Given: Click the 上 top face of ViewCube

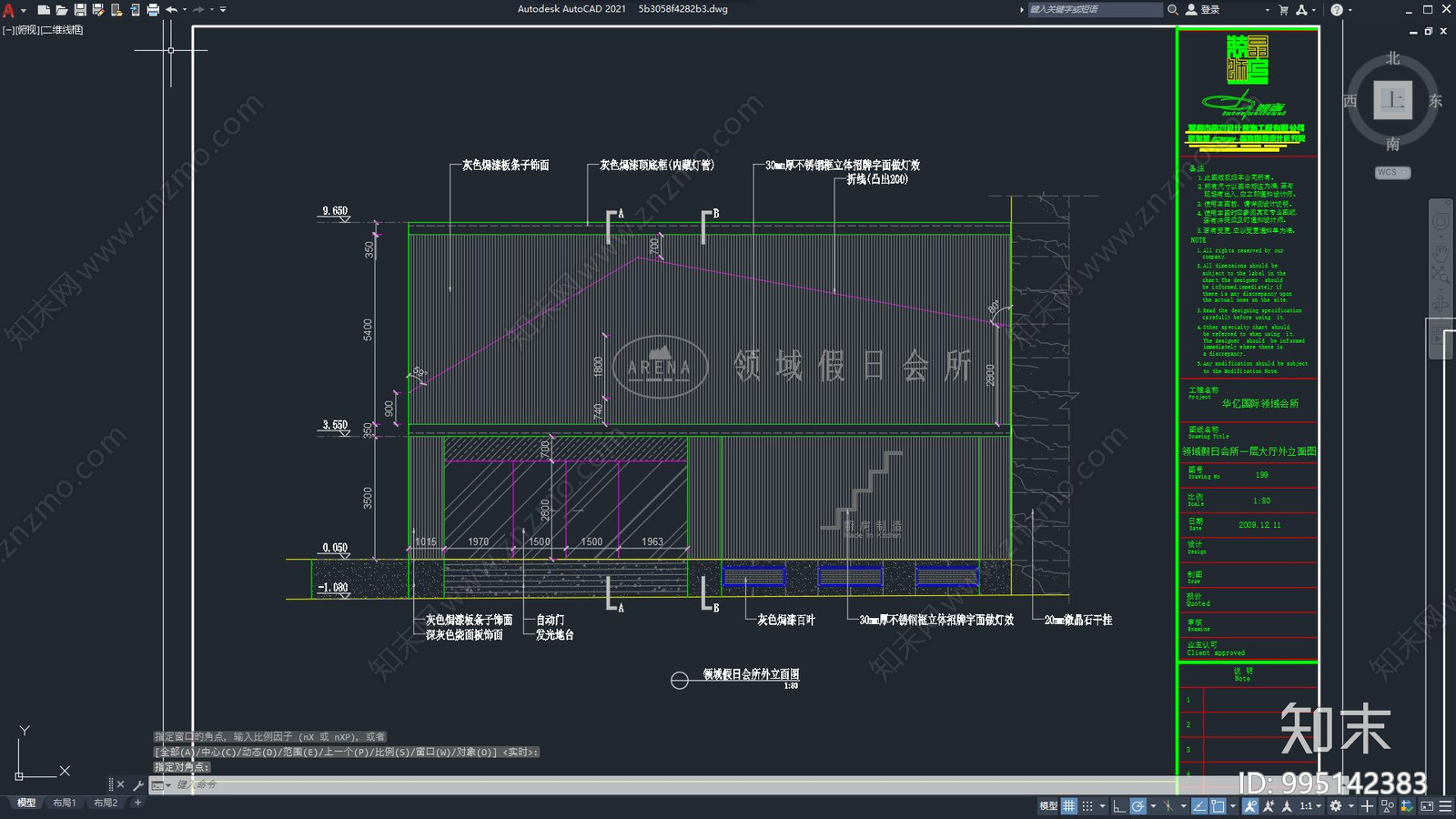Looking at the screenshot, I should (x=1392, y=100).
